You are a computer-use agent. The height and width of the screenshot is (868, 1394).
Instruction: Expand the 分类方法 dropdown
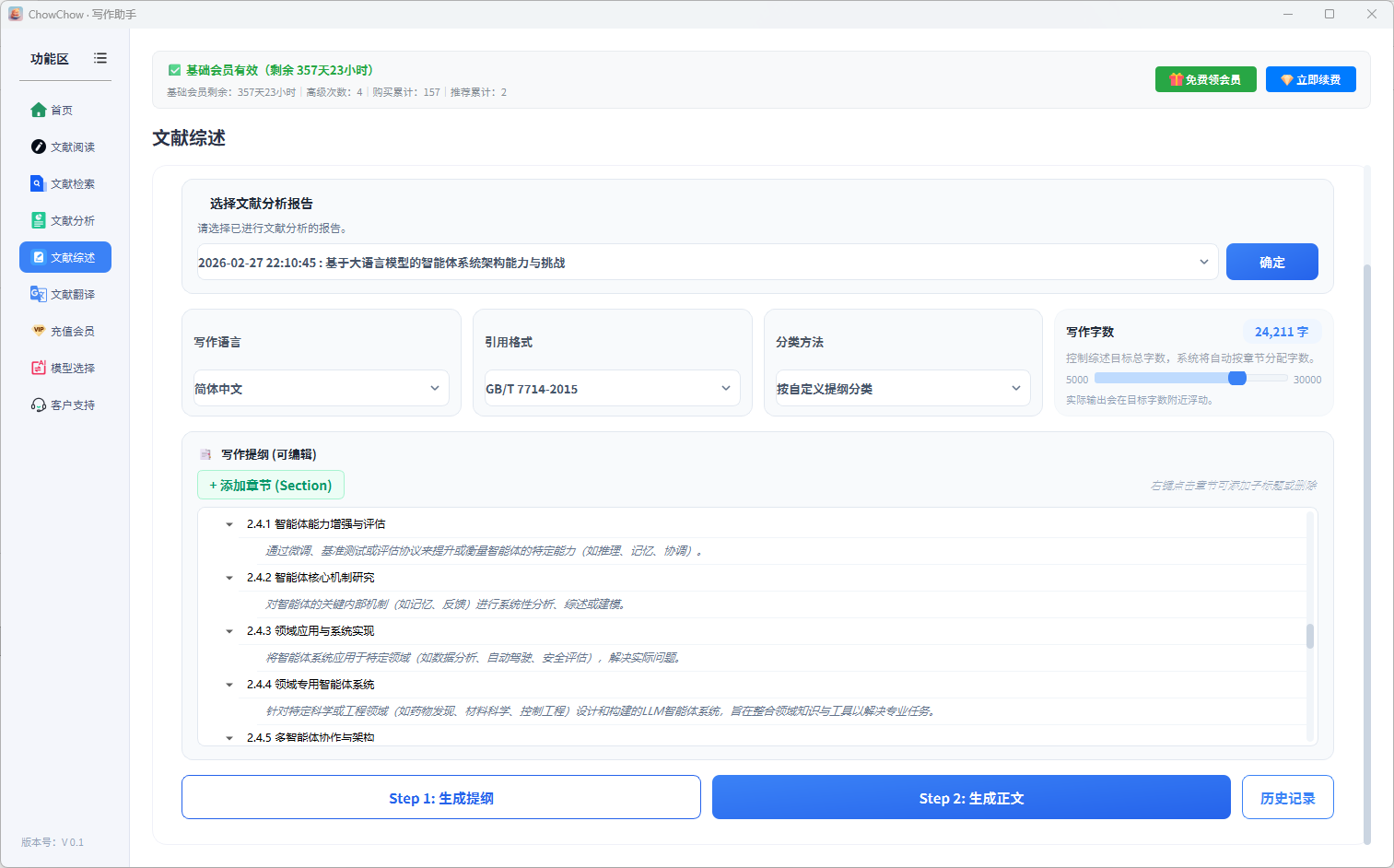902,388
